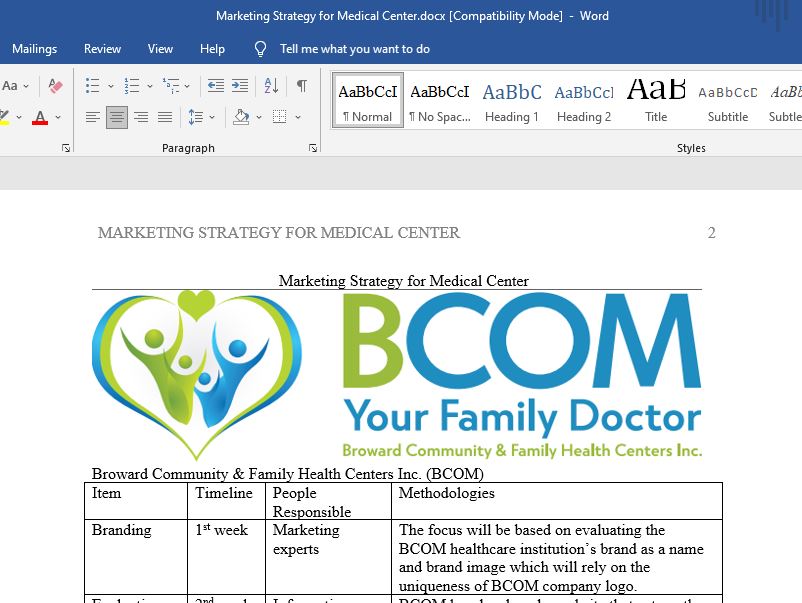Click the Methodologies table header cell
802x603 pixels.
(x=557, y=501)
